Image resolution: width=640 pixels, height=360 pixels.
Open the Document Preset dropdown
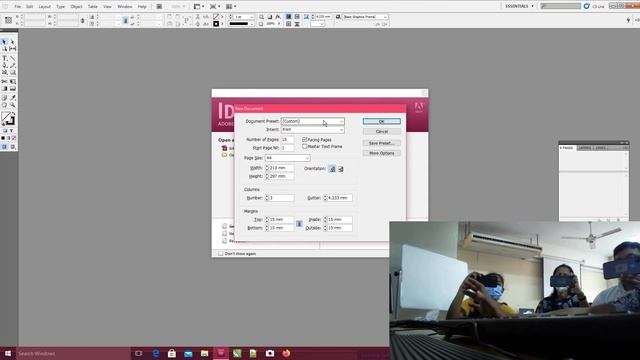coord(313,121)
